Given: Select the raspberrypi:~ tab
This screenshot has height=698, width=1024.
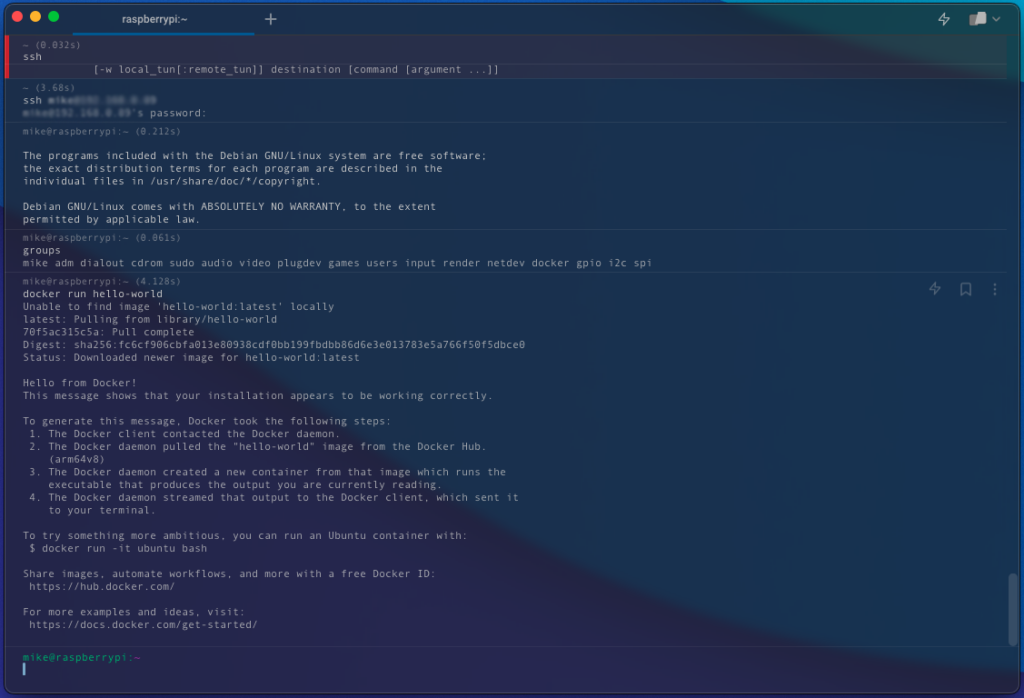Looking at the screenshot, I should (155, 19).
